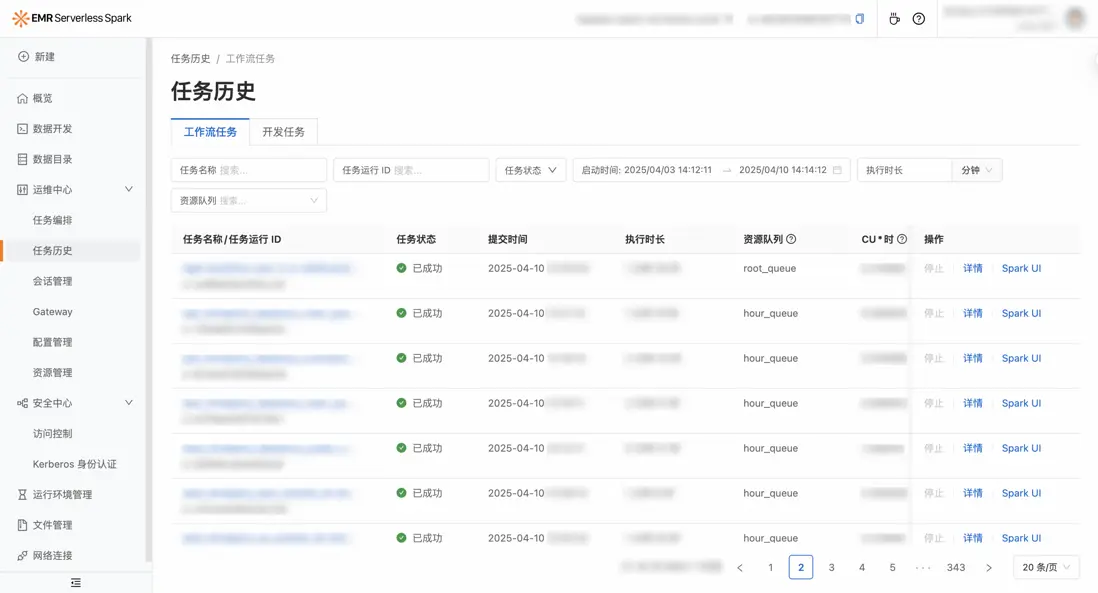The width and height of the screenshot is (1098, 593).
Task: Click the help question mark icon
Action: point(919,19)
